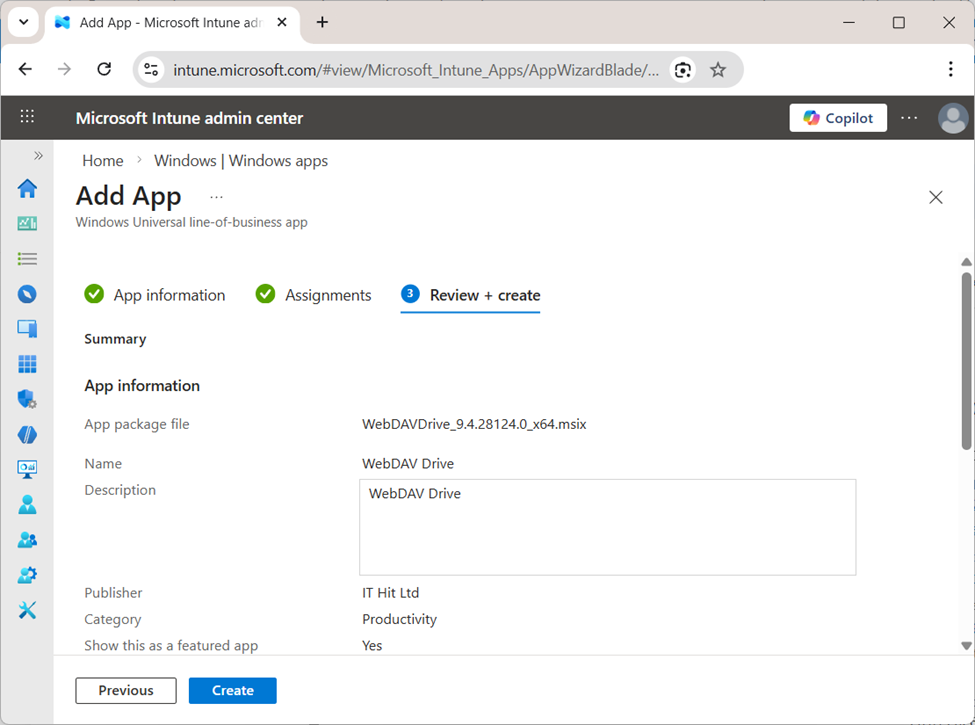The width and height of the screenshot is (975, 725).
Task: Launch Copilot from the top bar
Action: [x=838, y=117]
